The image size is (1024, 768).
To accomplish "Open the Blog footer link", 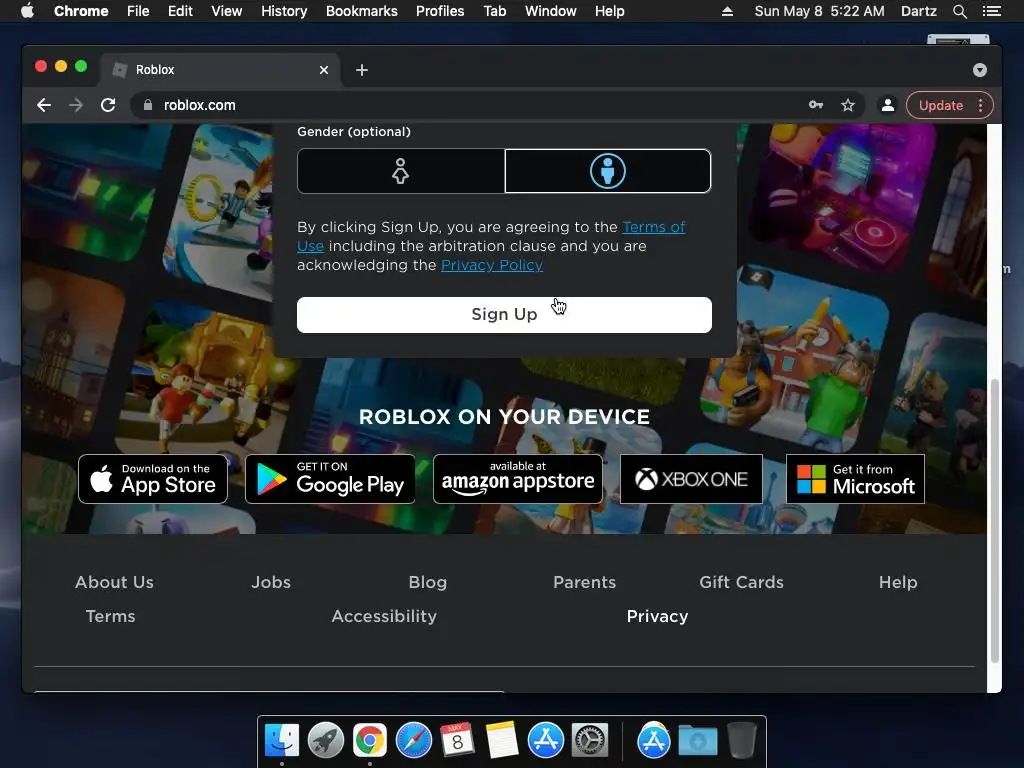I will [428, 582].
